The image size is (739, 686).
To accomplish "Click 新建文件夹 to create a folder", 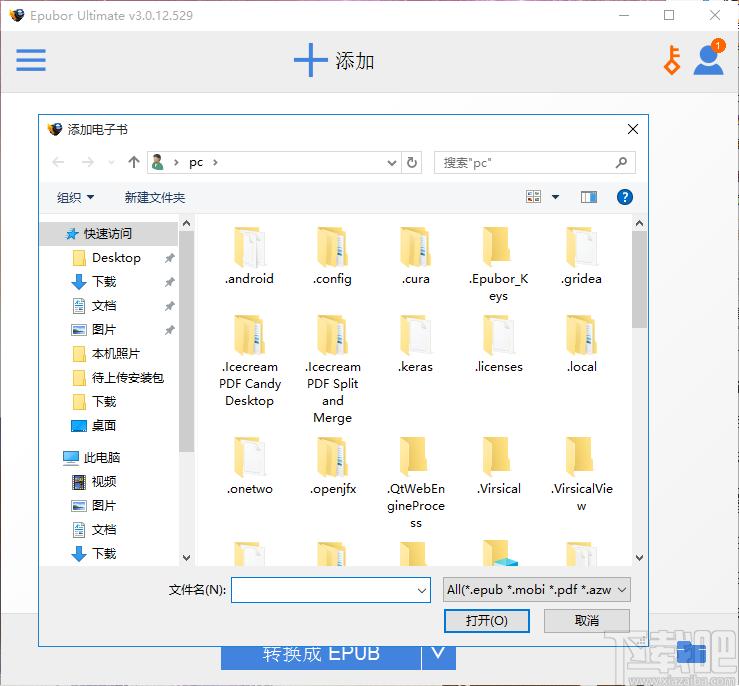I will tap(155, 197).
